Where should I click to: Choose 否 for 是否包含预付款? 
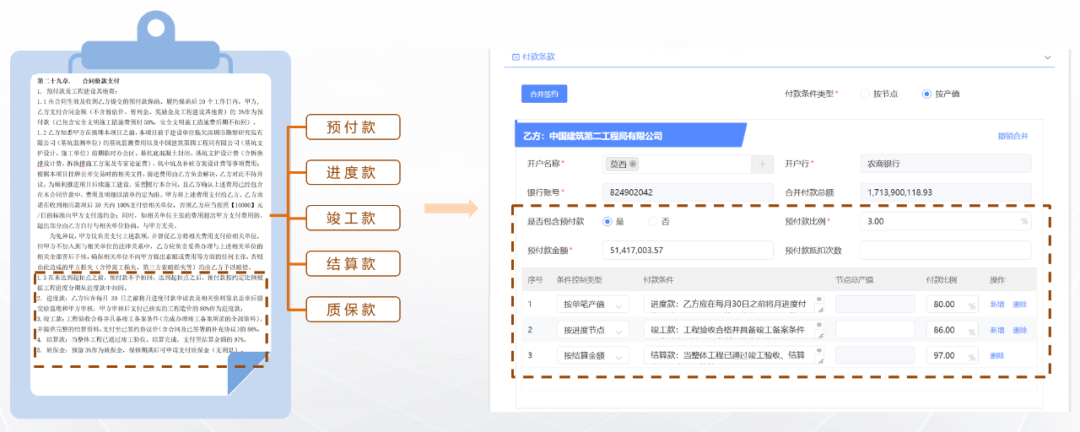point(653,221)
